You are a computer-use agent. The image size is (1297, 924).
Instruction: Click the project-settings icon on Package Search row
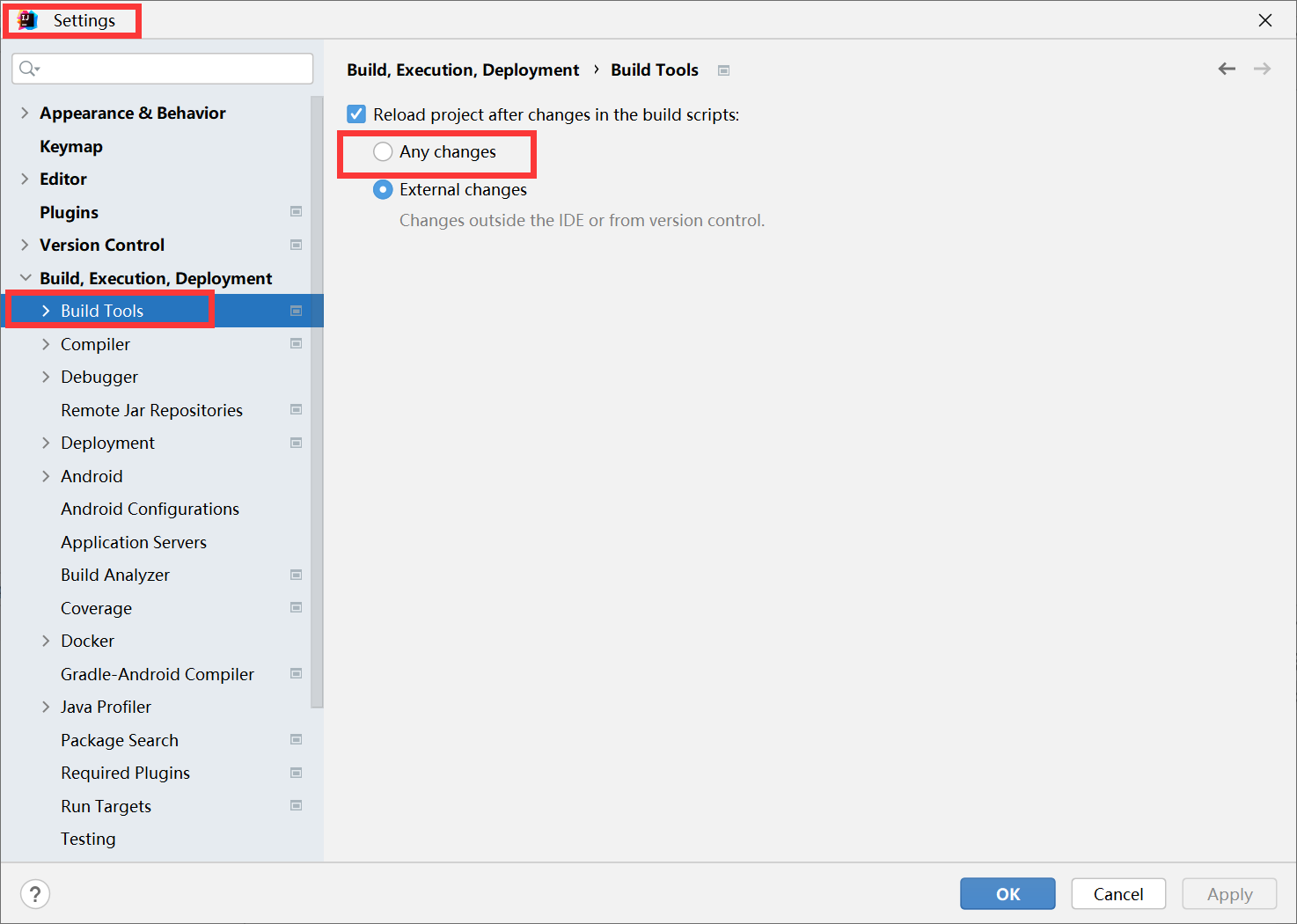tap(297, 739)
